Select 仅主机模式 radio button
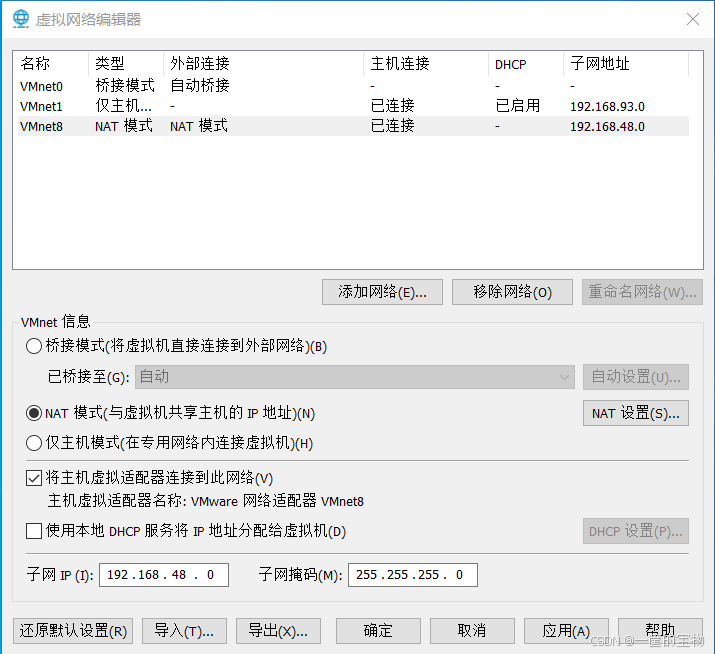 point(34,443)
